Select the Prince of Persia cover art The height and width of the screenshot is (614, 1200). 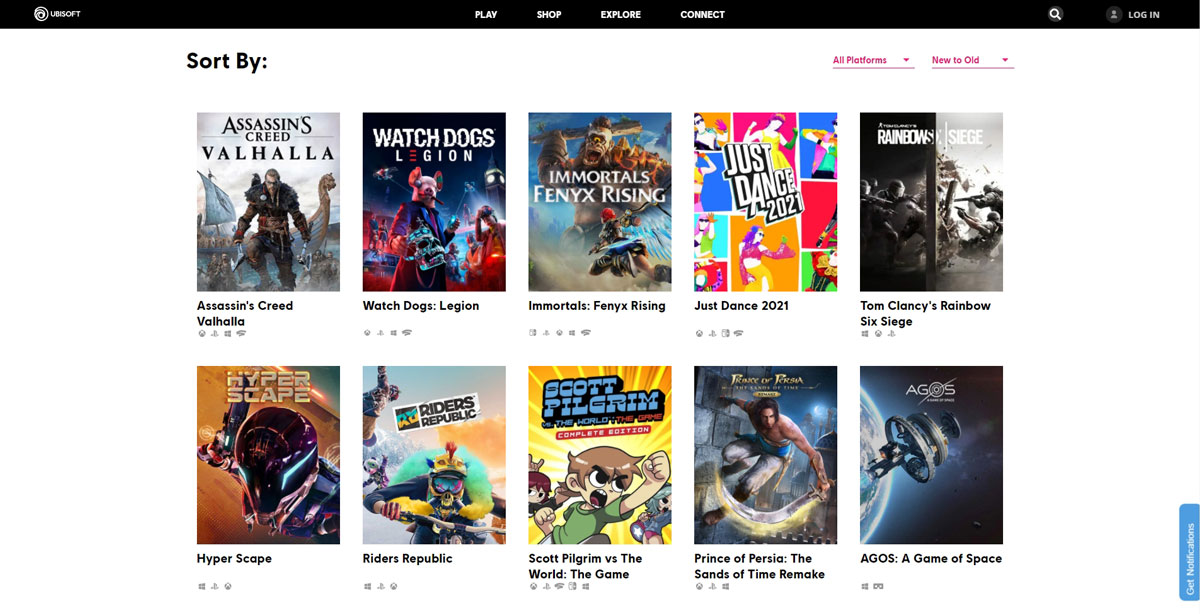pos(766,455)
